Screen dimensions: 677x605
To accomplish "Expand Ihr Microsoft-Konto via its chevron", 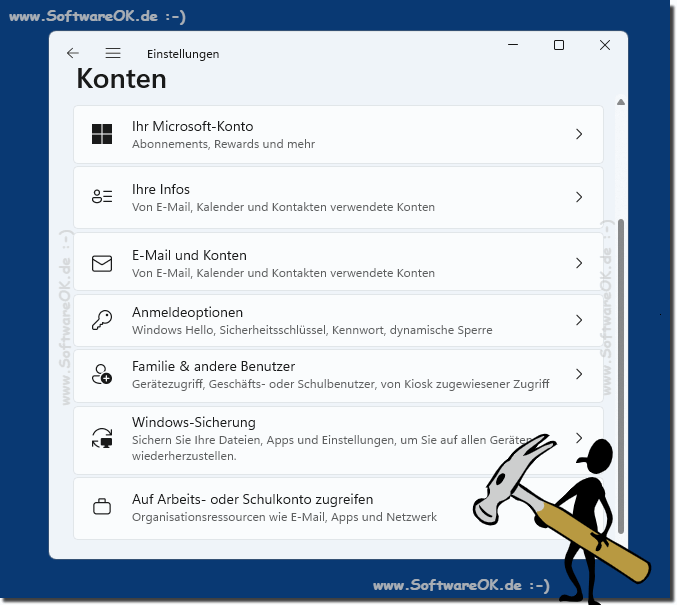I will tap(579, 134).
